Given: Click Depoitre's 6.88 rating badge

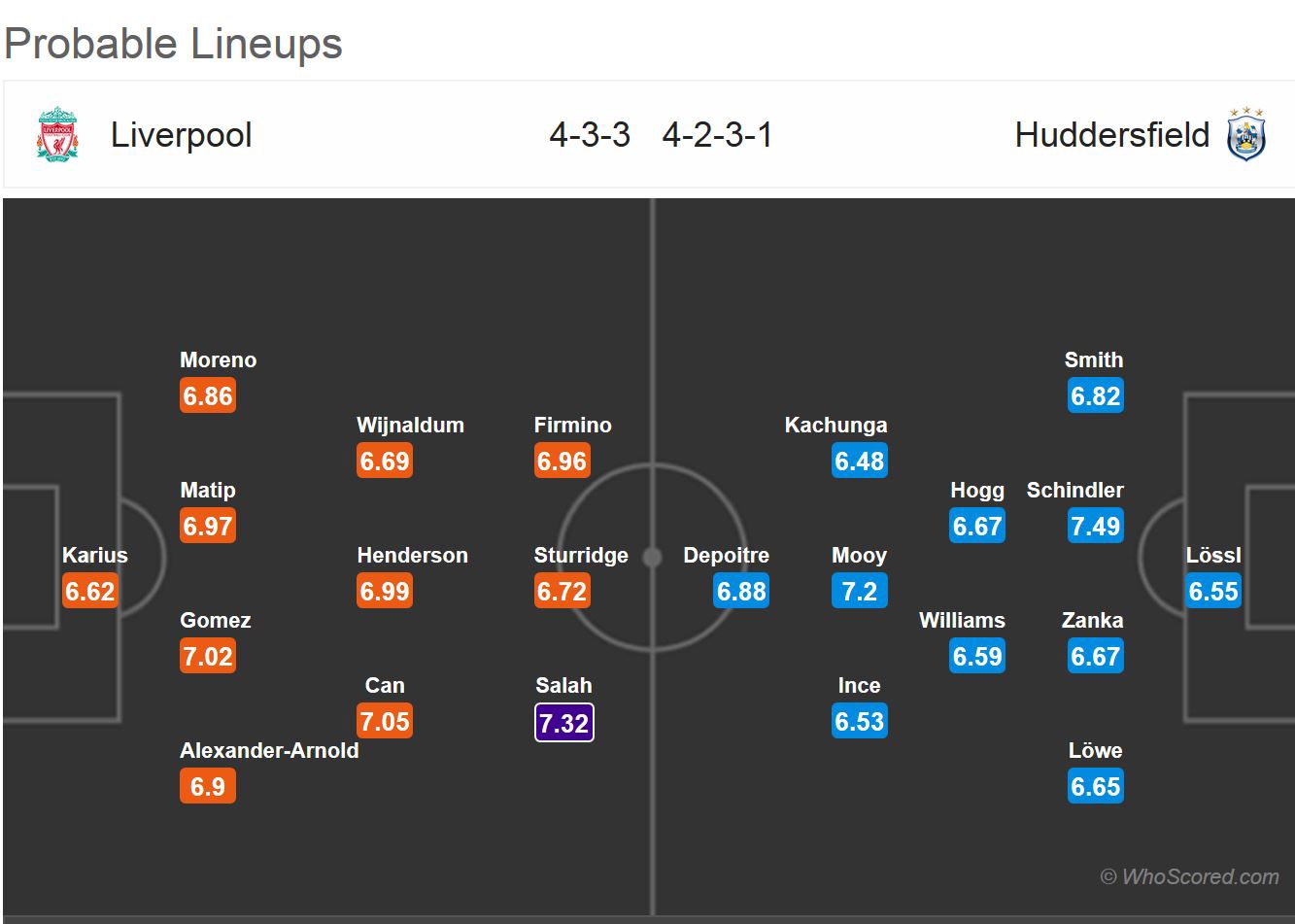Looking at the screenshot, I should pos(740,592).
